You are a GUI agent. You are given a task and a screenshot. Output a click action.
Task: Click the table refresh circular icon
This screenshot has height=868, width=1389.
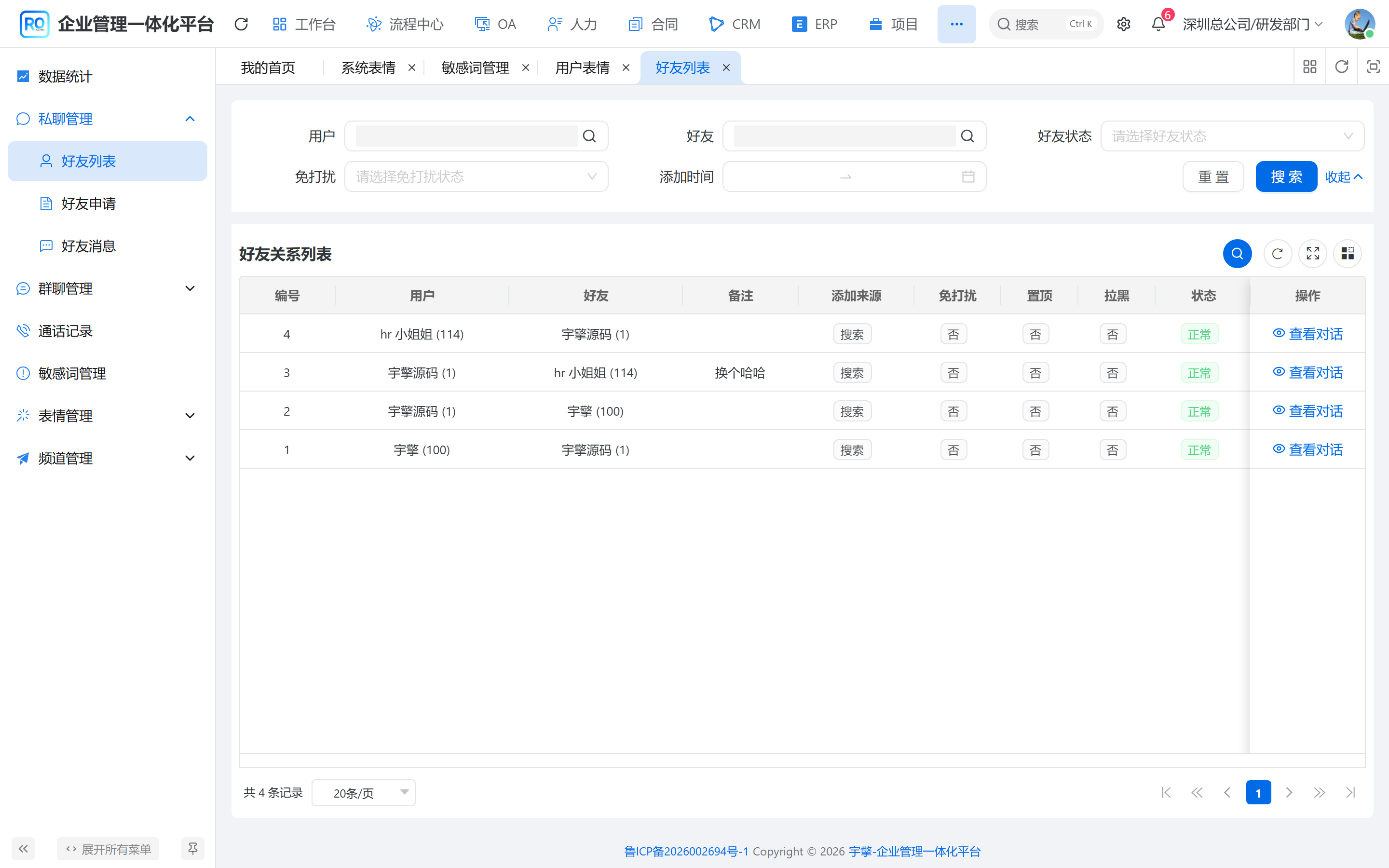[1277, 254]
